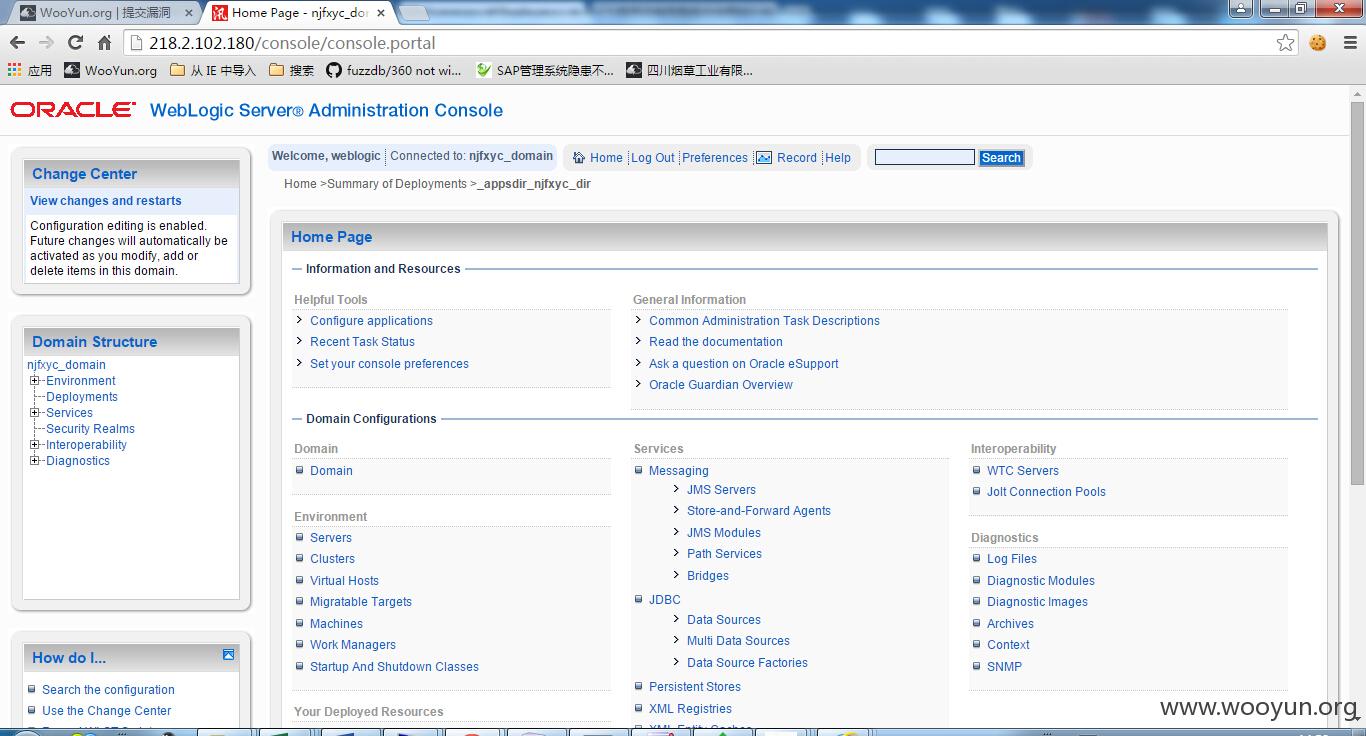Click Home in the breadcrumb trail
Image resolution: width=1366 pixels, height=736 pixels.
point(300,184)
